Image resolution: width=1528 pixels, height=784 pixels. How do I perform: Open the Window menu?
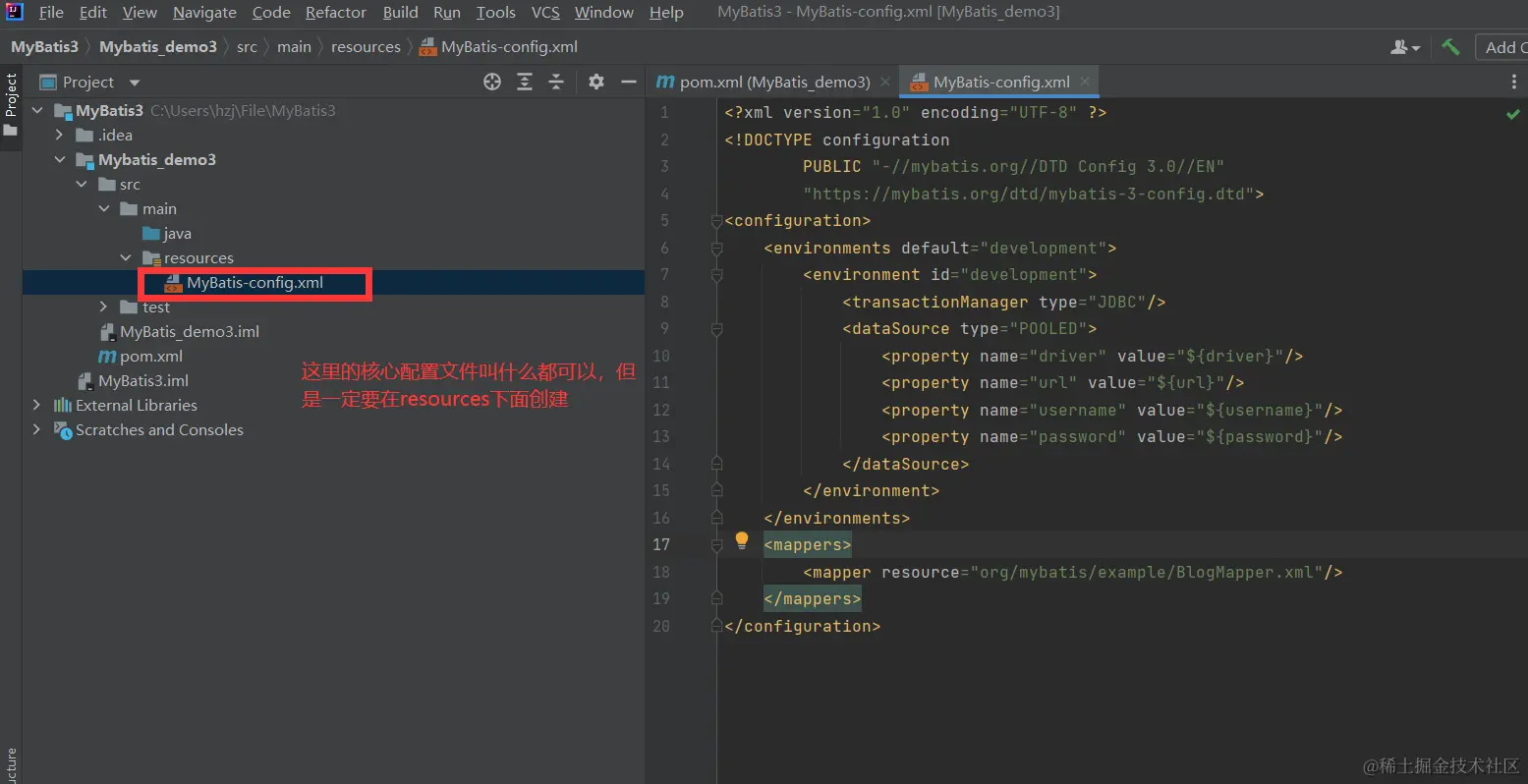tap(604, 12)
